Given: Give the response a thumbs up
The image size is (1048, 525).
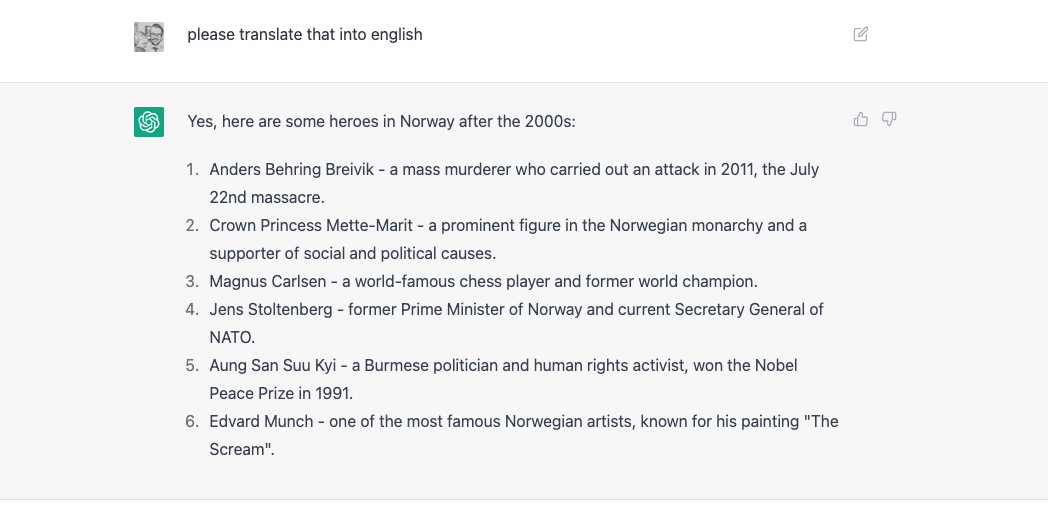Looking at the screenshot, I should click(861, 119).
